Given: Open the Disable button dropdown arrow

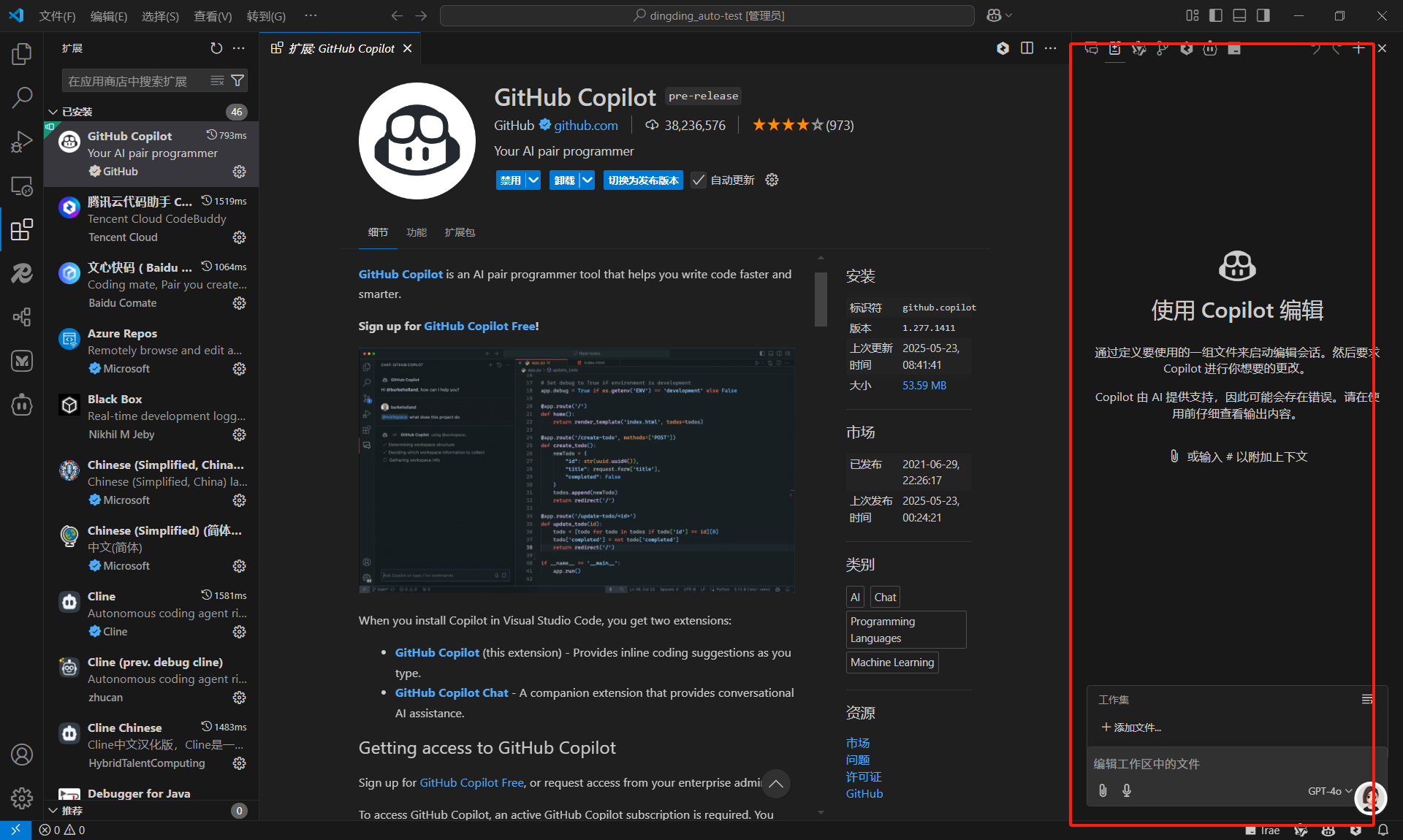Looking at the screenshot, I should (533, 180).
